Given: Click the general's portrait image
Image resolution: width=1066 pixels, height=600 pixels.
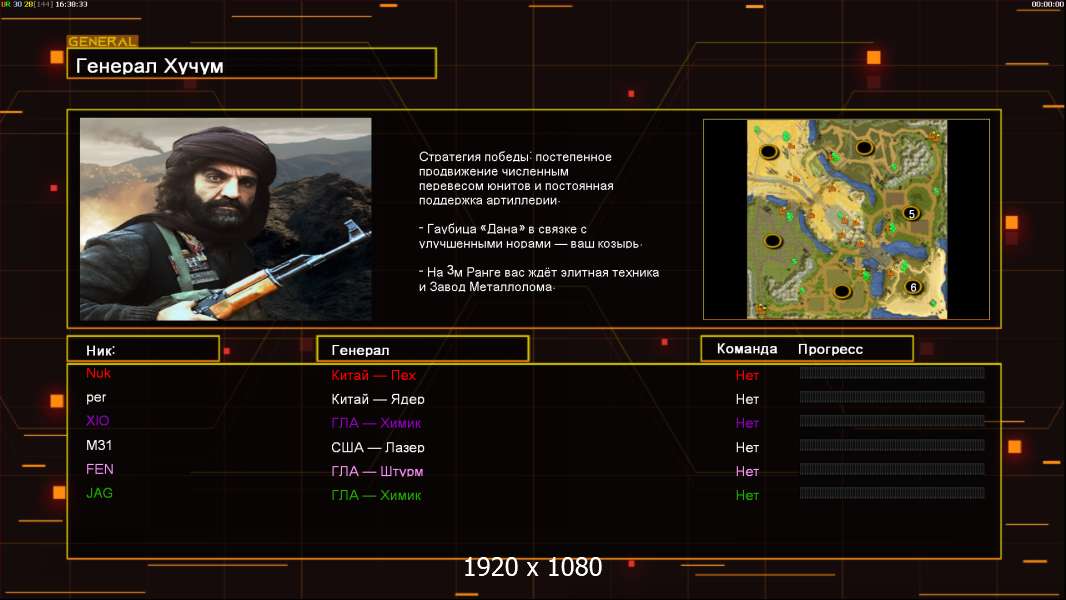Looking at the screenshot, I should click(x=225, y=218).
